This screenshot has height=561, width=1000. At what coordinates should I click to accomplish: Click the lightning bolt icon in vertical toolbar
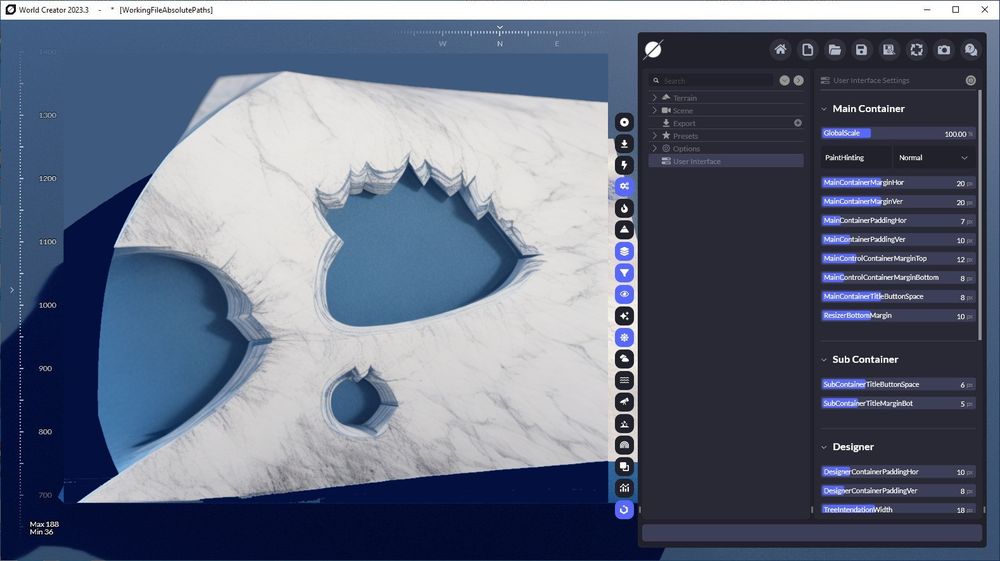coord(624,165)
